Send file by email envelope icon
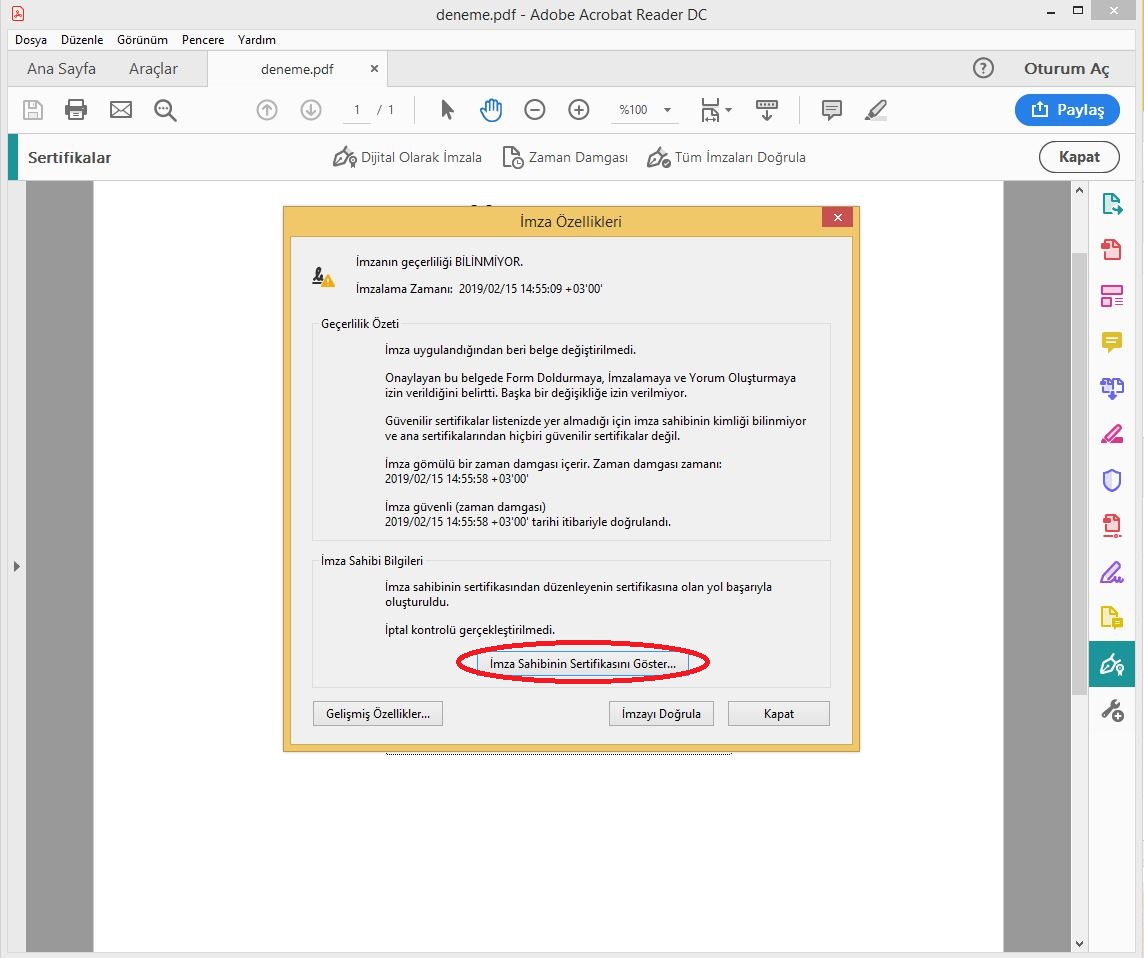 click(120, 110)
